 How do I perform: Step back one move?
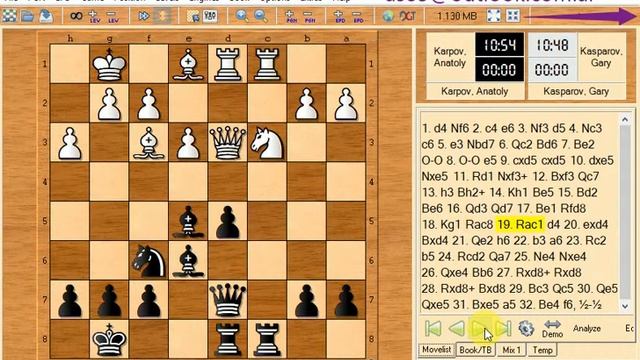tap(457, 328)
